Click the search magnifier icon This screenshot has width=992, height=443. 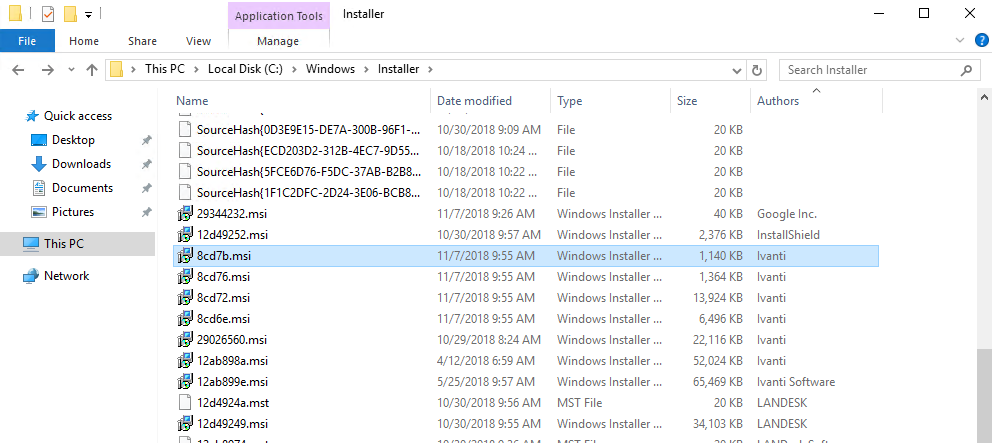click(x=967, y=70)
